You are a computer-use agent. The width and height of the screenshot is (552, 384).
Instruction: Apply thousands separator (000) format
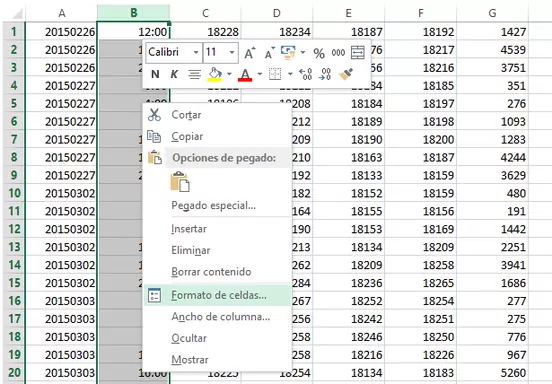pos(338,53)
